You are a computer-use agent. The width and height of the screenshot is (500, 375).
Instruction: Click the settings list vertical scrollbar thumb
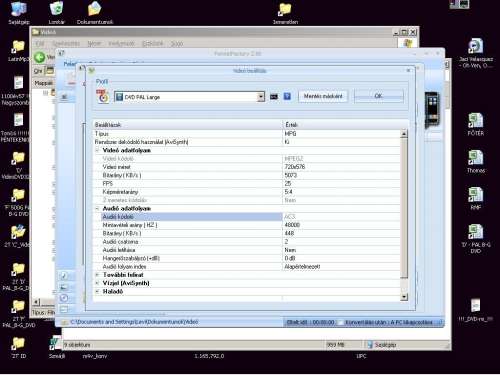coord(404,208)
